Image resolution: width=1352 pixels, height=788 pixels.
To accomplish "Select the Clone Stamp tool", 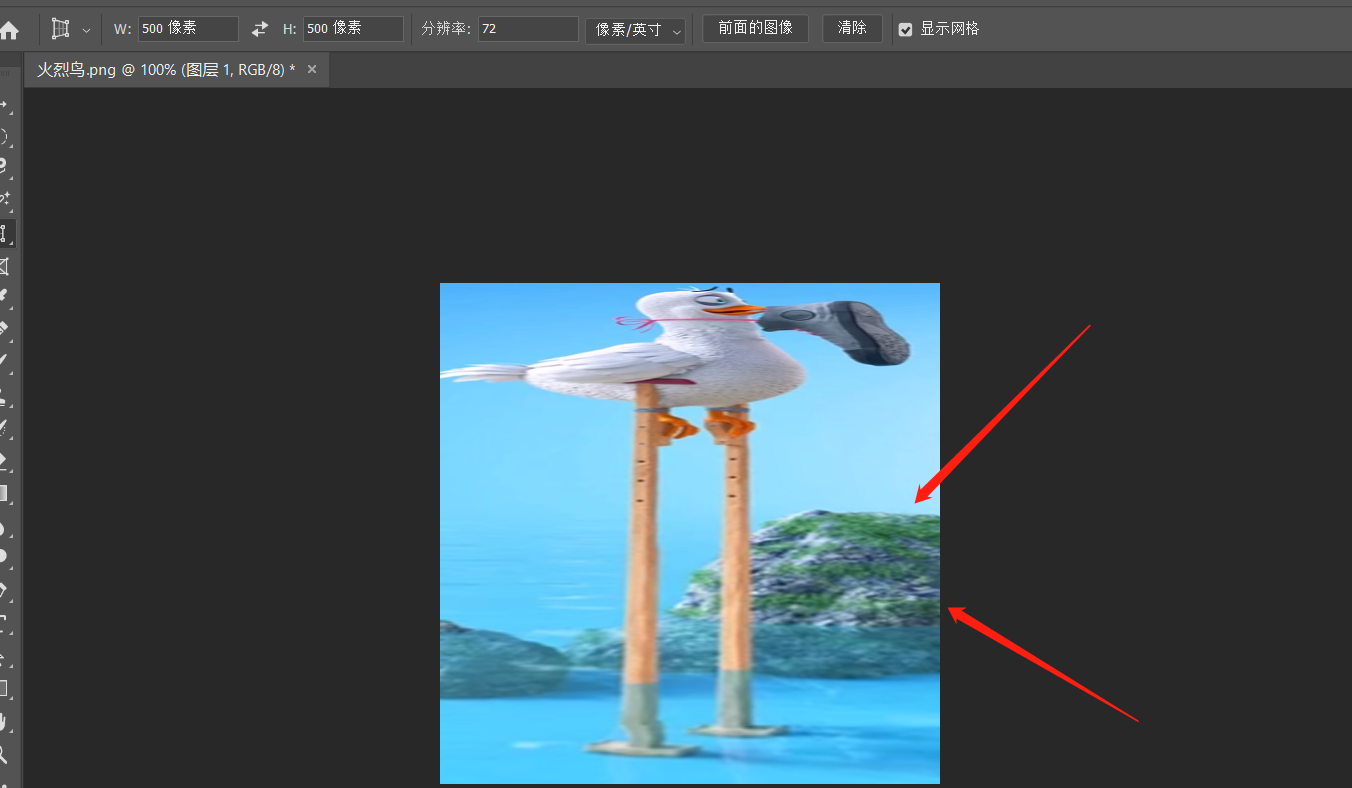I will click(x=4, y=395).
